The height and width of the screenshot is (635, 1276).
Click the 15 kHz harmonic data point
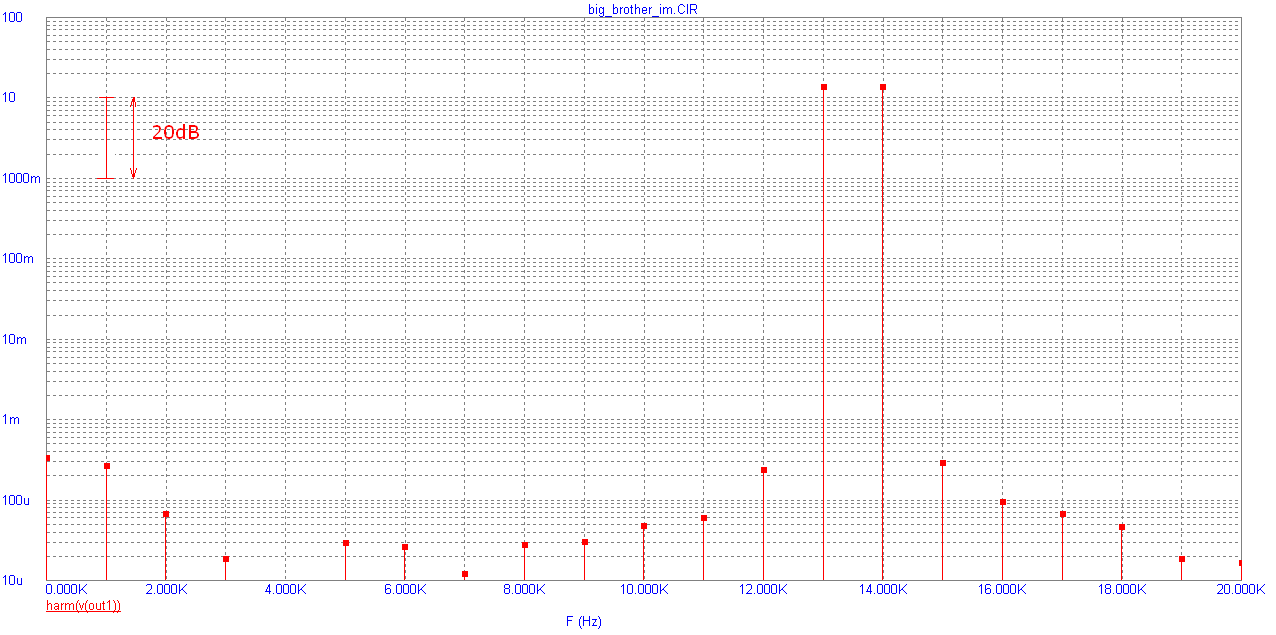click(943, 463)
